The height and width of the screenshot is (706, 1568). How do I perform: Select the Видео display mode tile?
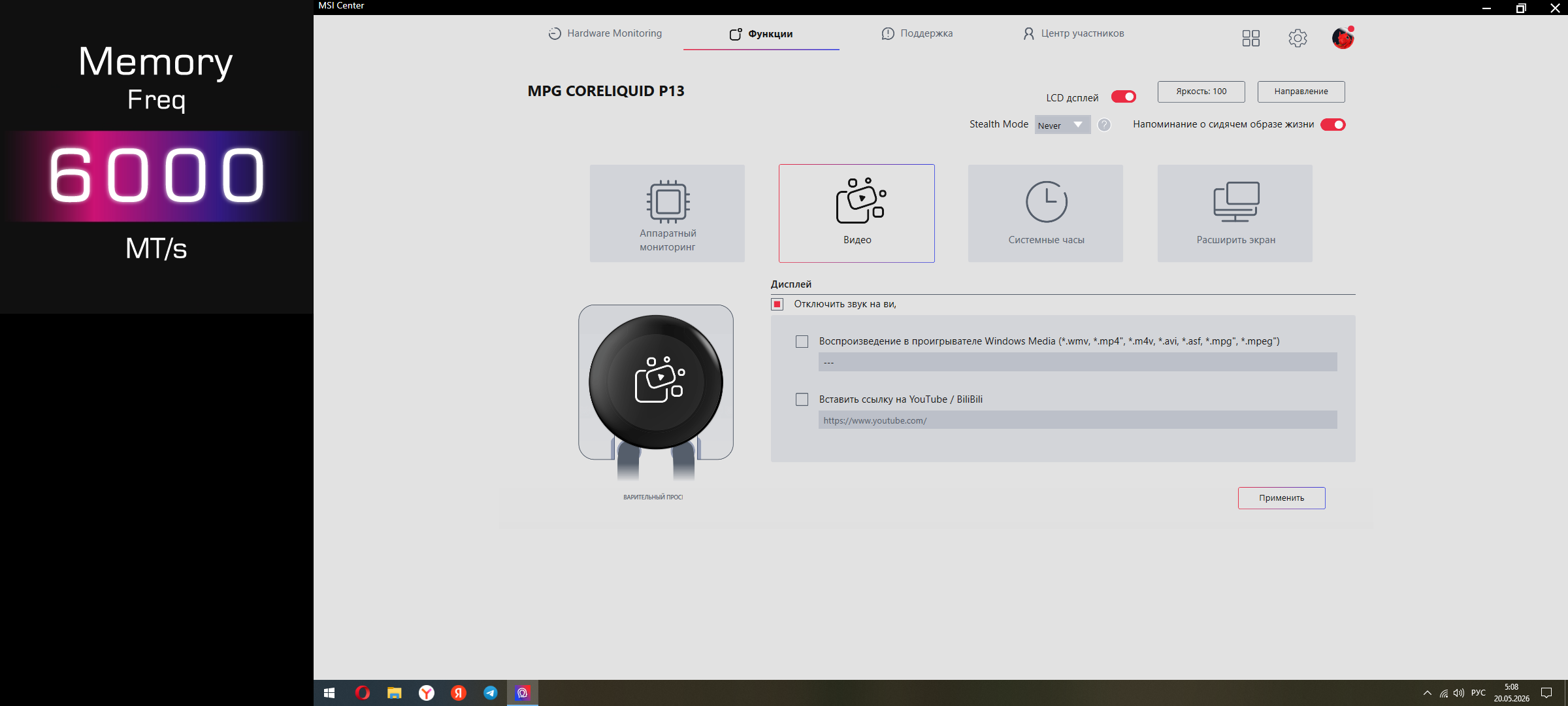pyautogui.click(x=857, y=213)
